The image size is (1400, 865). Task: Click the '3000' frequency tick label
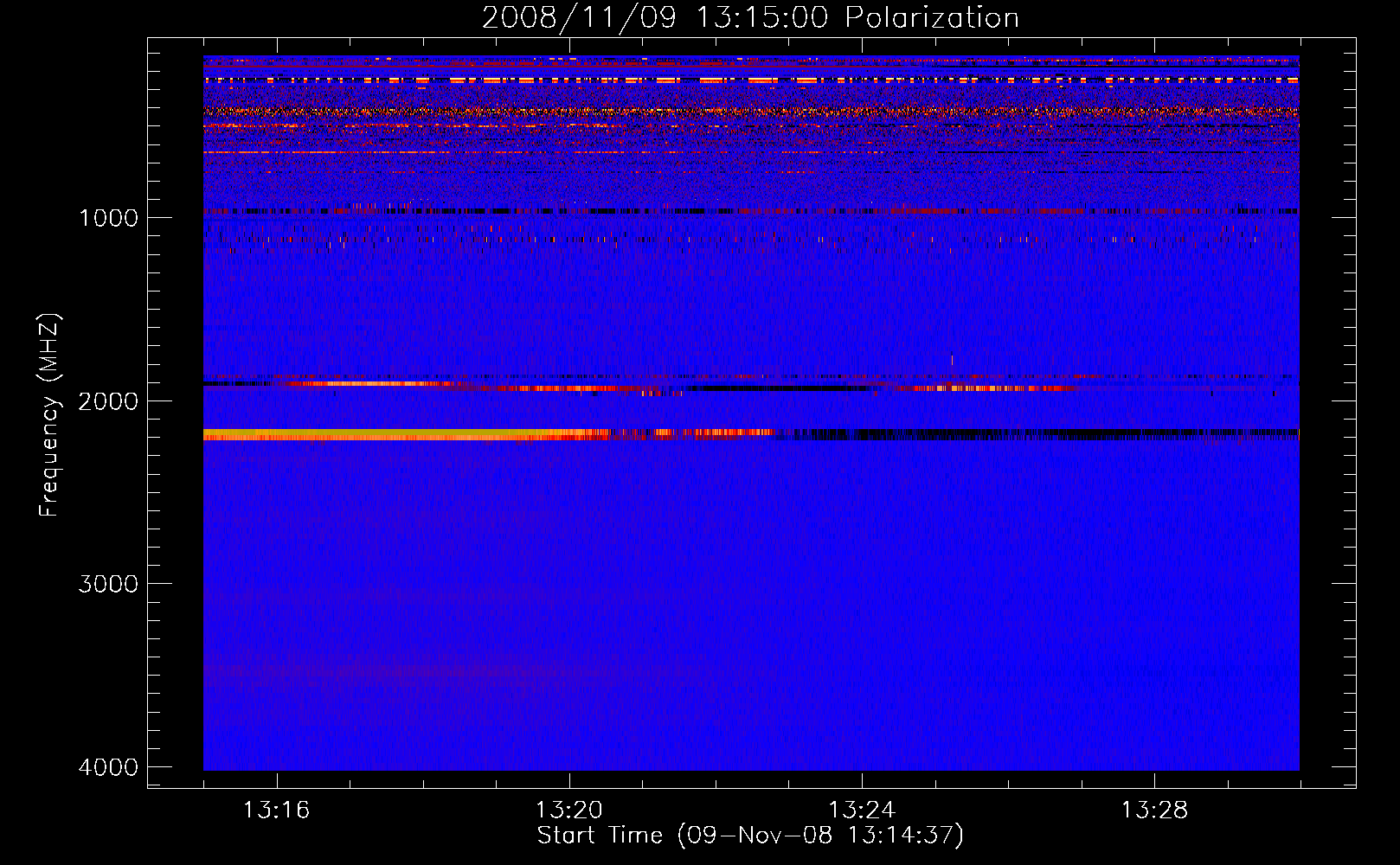(108, 584)
